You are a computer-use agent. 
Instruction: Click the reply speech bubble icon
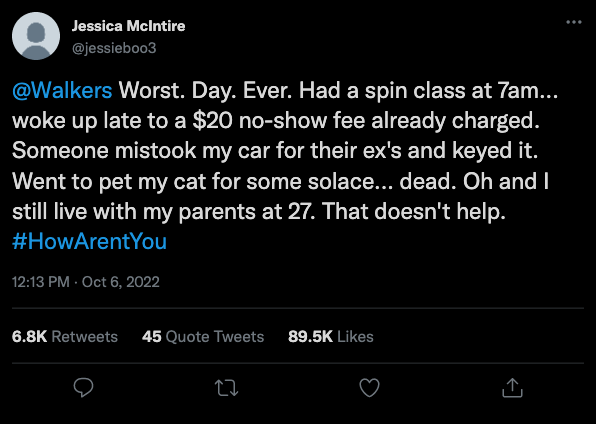tap(83, 387)
